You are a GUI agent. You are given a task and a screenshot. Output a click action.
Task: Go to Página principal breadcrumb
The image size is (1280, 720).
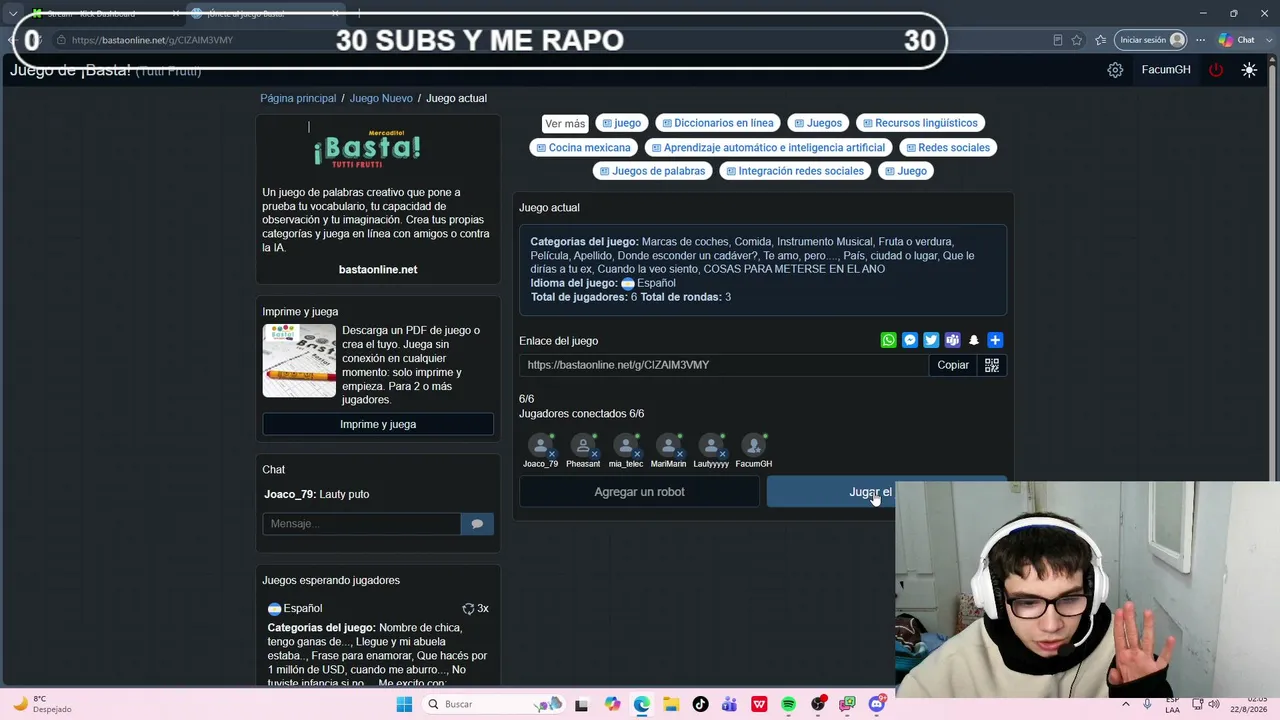298,98
